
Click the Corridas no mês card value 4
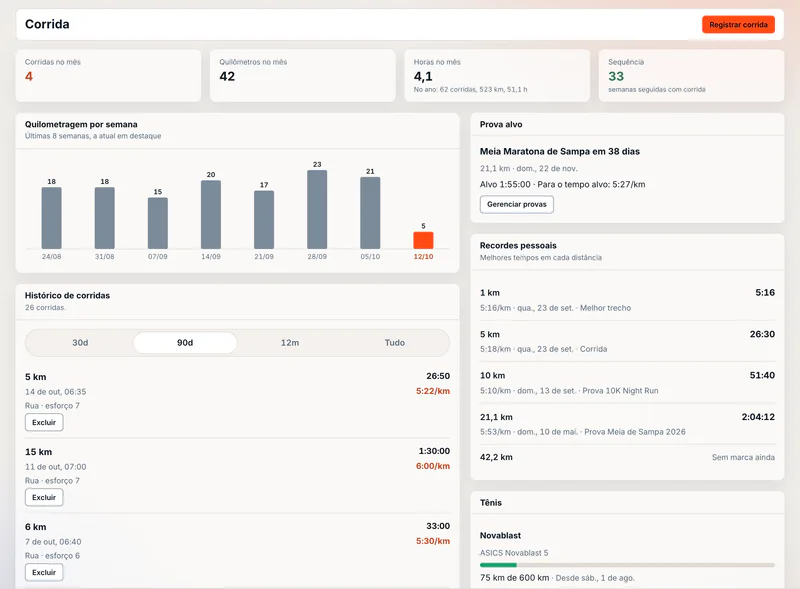29,77
